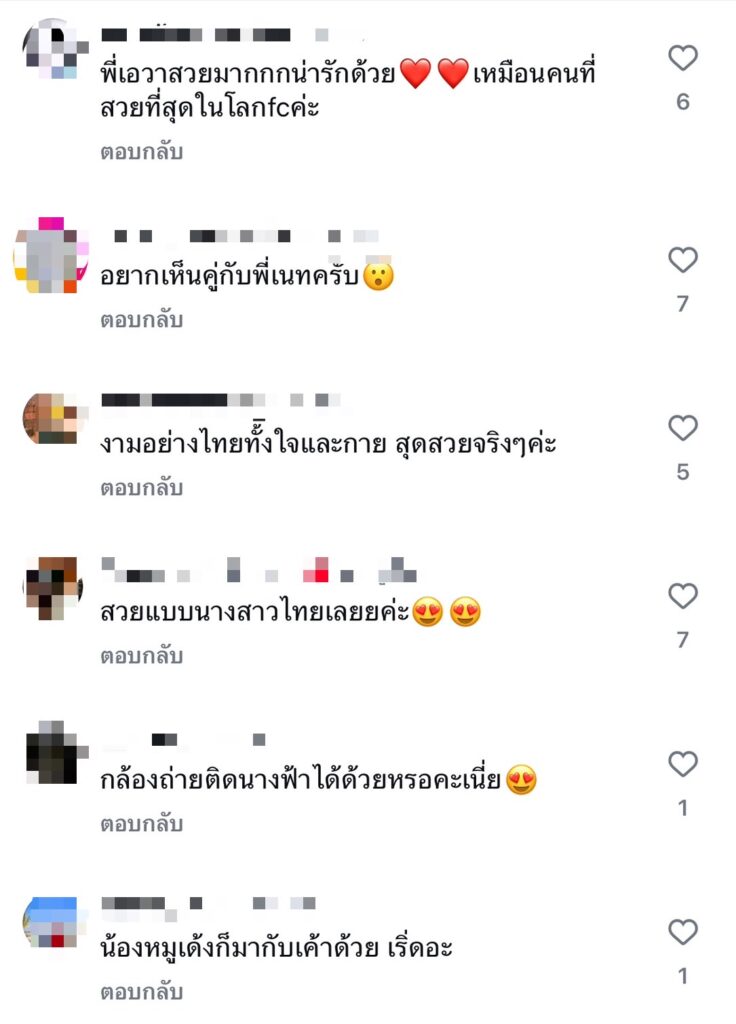Like the น้องหมูเด้งก็มากับเค้าด้วย comment
The height and width of the screenshot is (1024, 736).
(683, 931)
